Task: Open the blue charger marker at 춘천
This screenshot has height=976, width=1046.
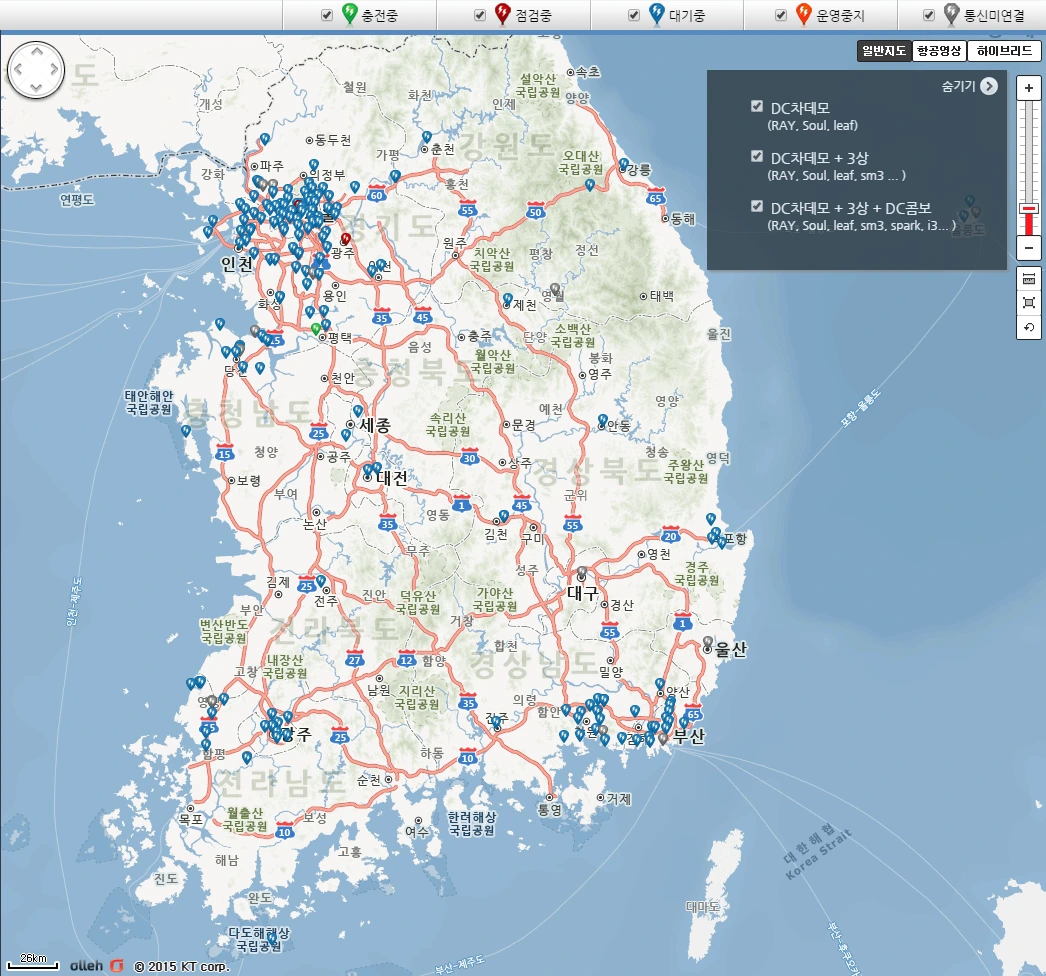Action: [427, 137]
